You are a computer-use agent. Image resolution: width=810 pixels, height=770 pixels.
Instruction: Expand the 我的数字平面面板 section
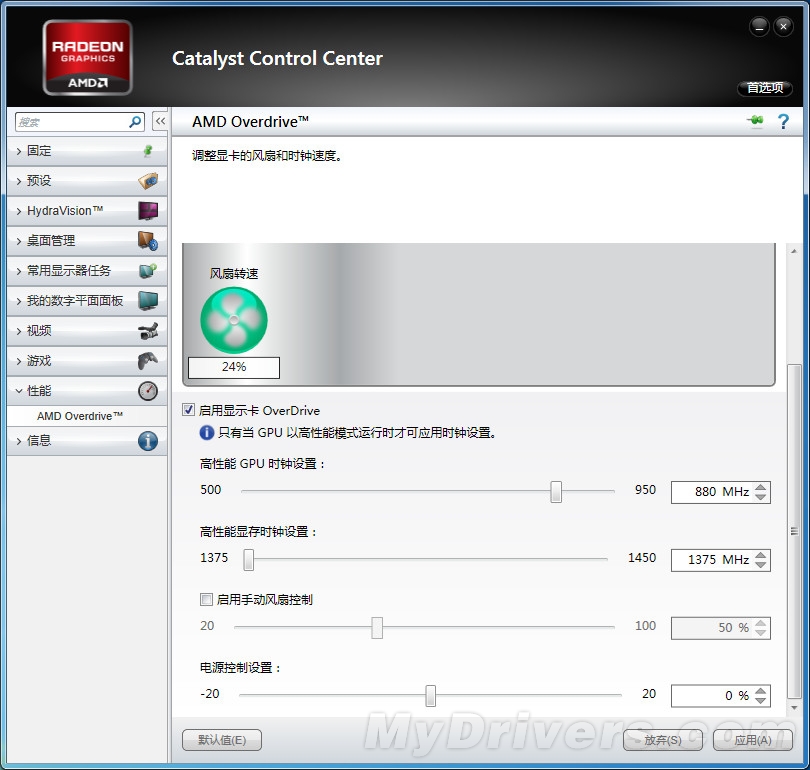(87, 301)
